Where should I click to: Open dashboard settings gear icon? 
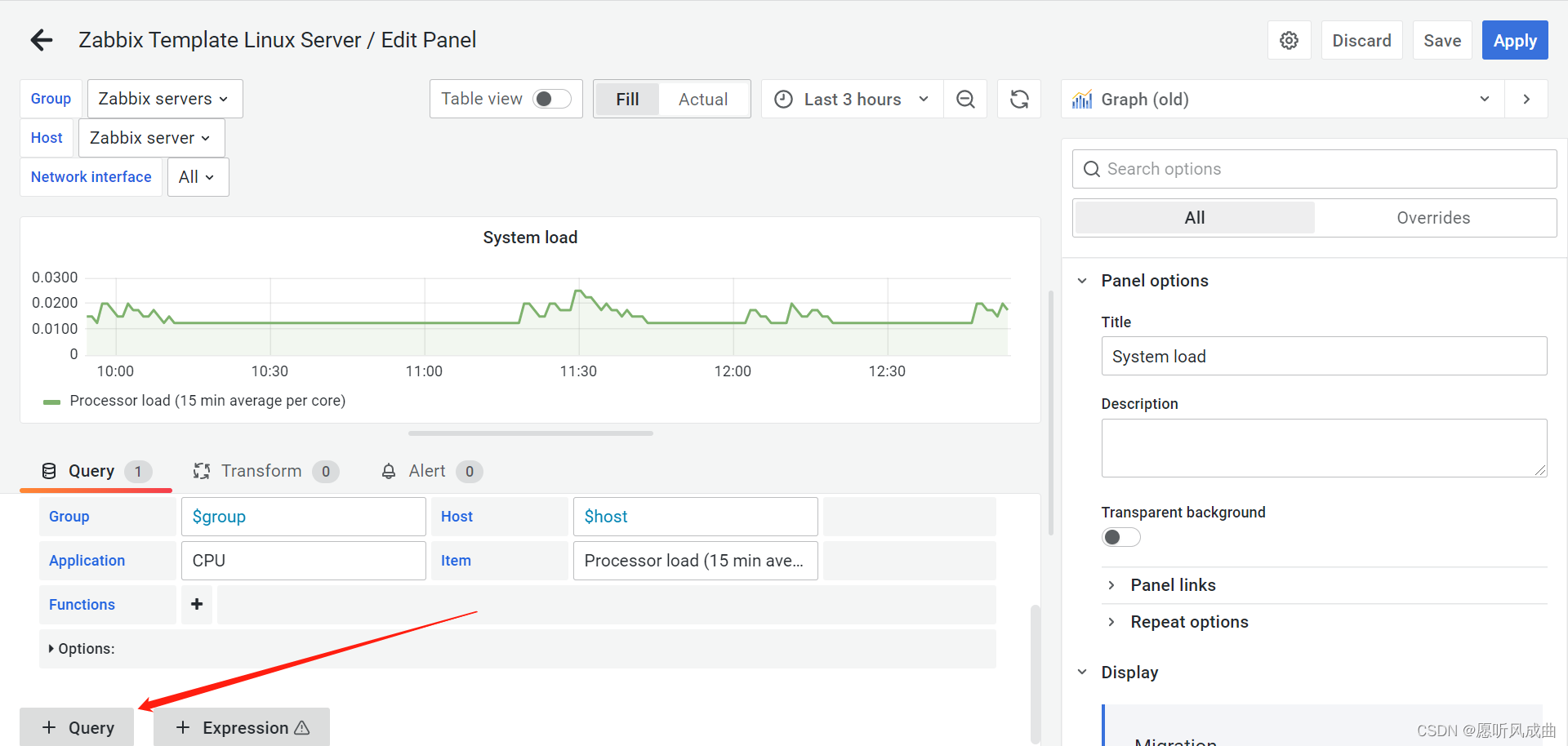click(1289, 40)
